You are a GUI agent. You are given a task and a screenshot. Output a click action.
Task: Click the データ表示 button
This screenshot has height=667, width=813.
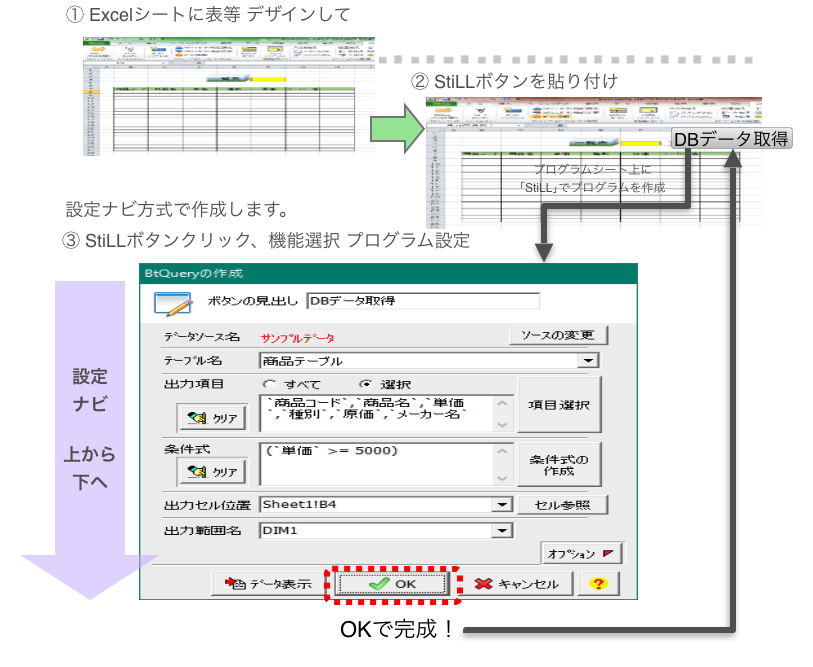click(269, 584)
